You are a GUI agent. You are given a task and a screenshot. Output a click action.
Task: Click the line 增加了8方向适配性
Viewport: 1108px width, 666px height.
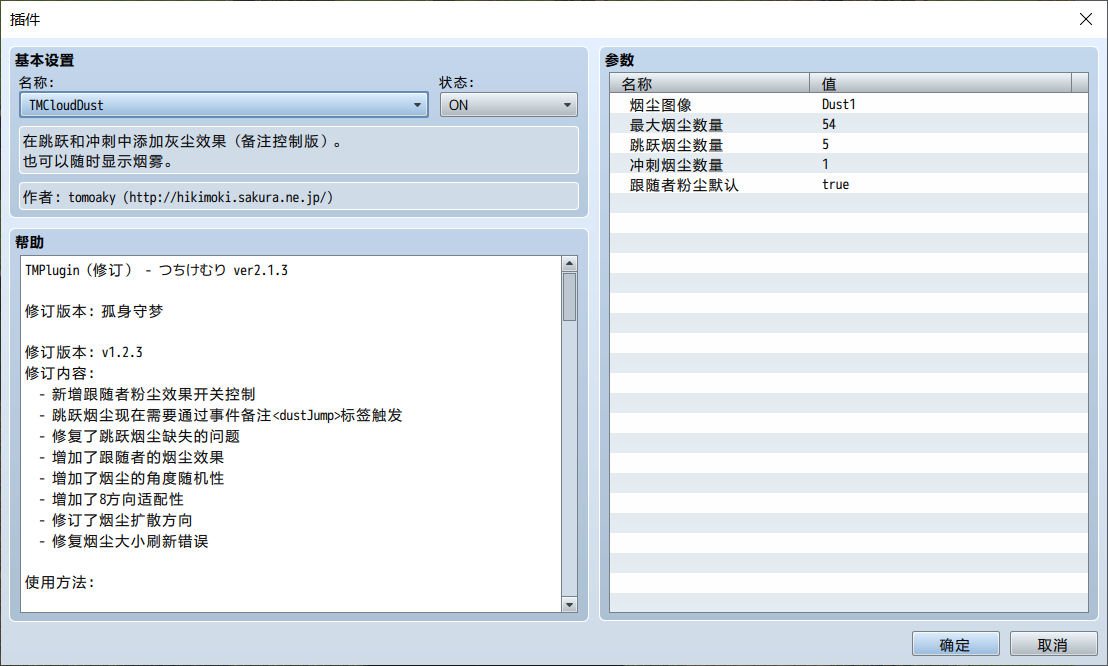[111, 499]
